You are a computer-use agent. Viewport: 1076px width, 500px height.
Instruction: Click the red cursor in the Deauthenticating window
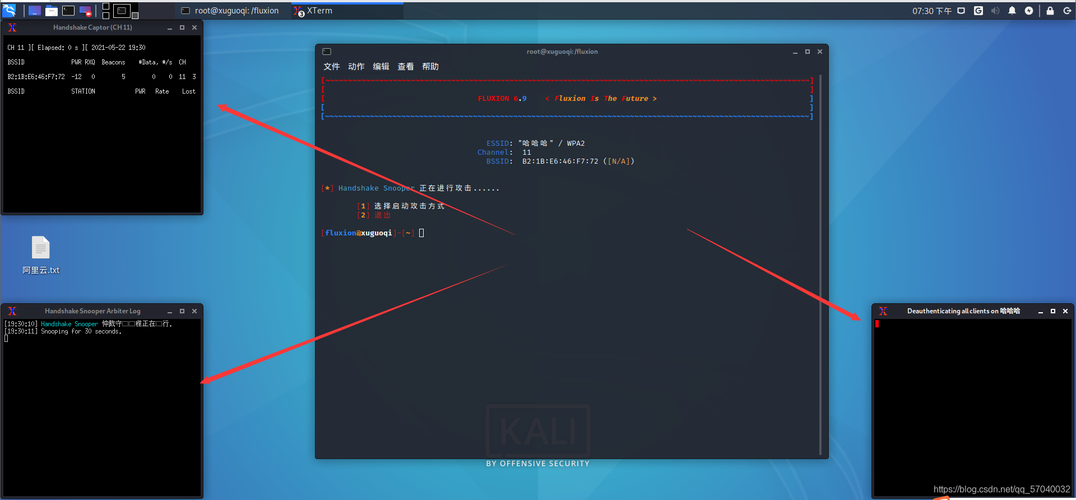pyautogui.click(x=877, y=324)
